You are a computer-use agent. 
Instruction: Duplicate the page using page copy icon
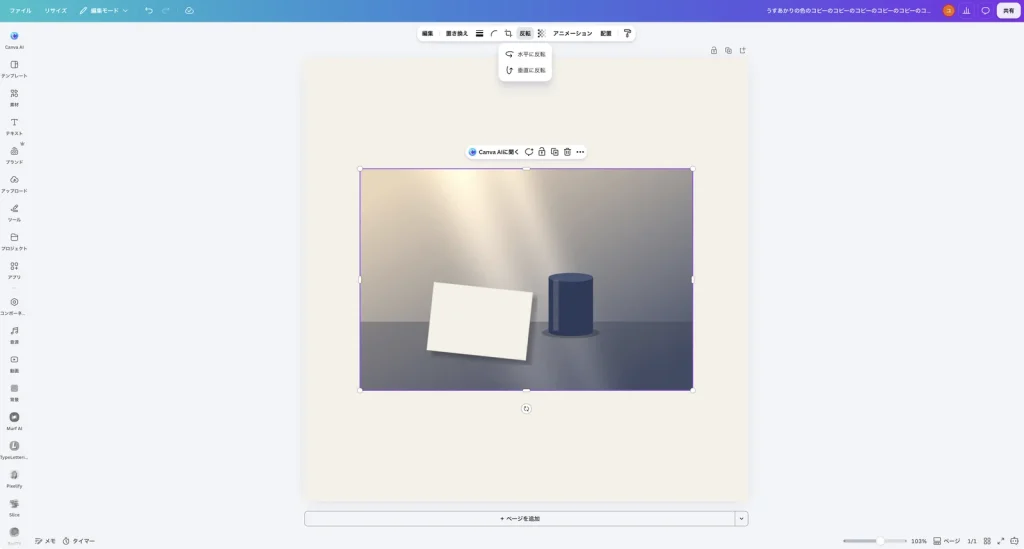(728, 50)
